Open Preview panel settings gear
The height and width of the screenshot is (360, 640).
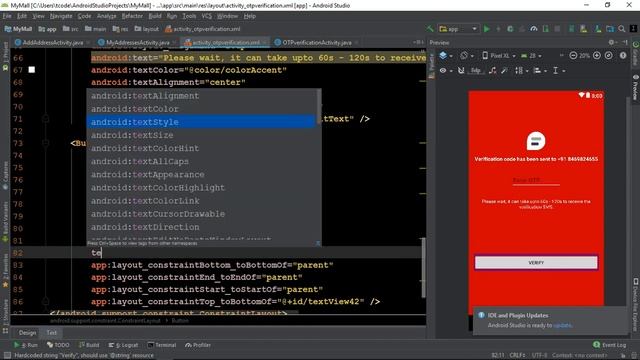pyautogui.click(x=611, y=42)
